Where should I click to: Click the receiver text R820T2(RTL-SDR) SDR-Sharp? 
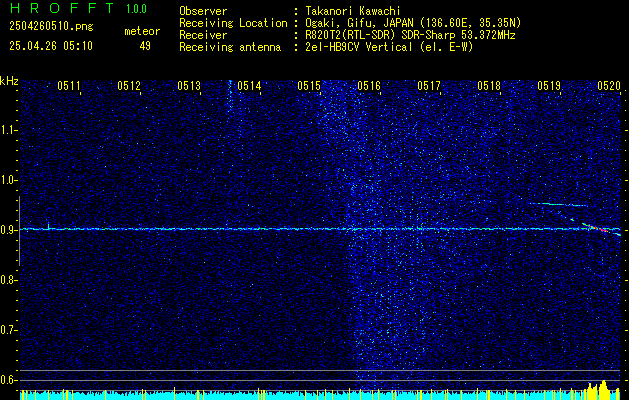click(380, 35)
